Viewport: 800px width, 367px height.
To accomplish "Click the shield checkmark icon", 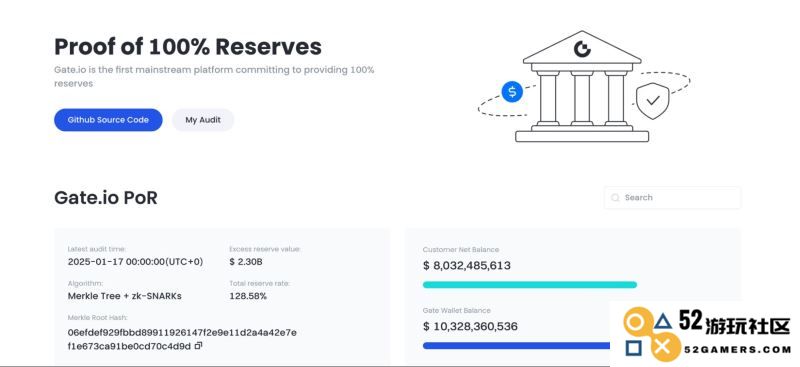I will pyautogui.click(x=653, y=101).
